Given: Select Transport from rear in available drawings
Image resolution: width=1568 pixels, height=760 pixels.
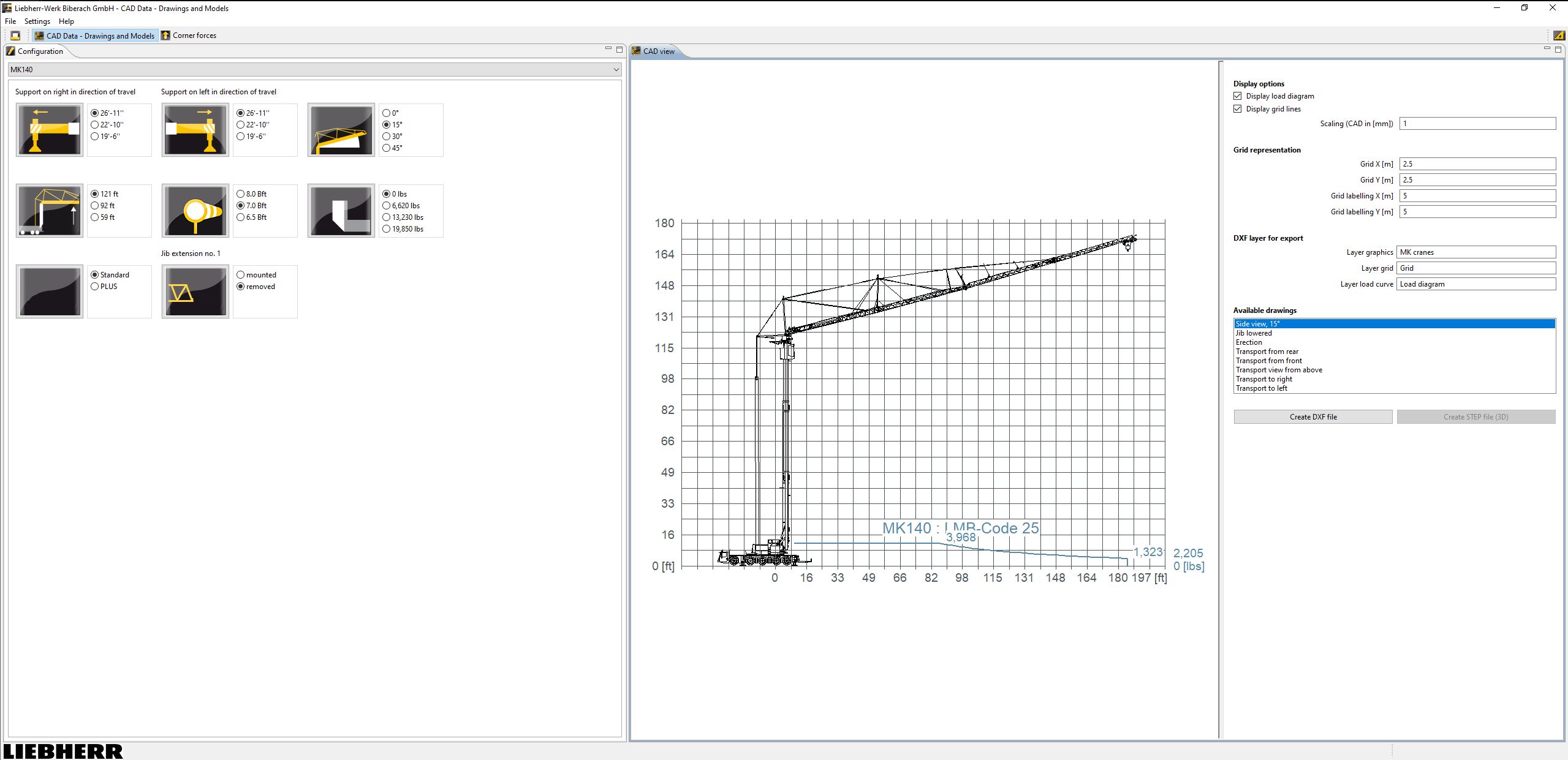Looking at the screenshot, I should 1266,351.
